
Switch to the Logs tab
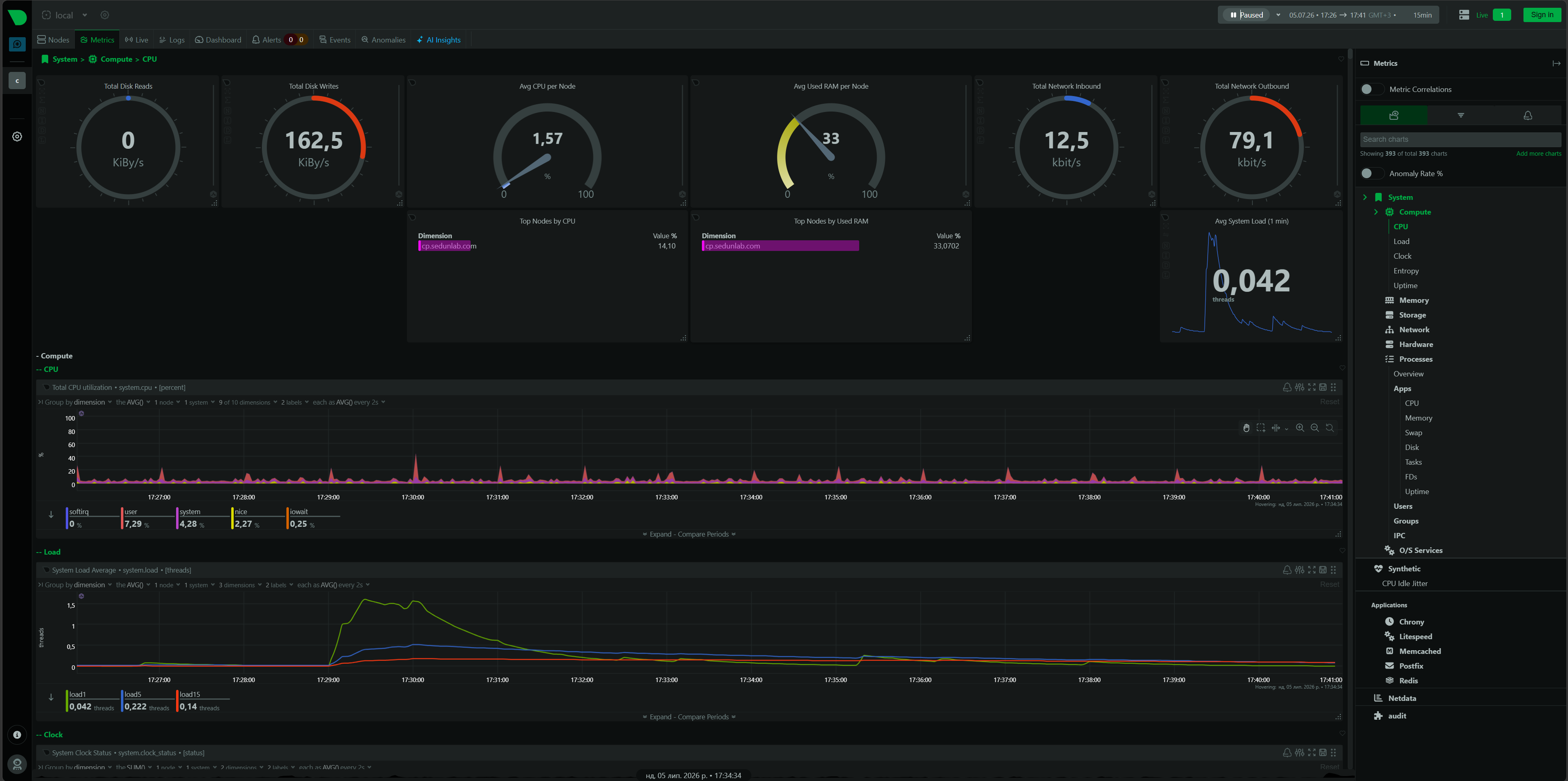[x=172, y=40]
